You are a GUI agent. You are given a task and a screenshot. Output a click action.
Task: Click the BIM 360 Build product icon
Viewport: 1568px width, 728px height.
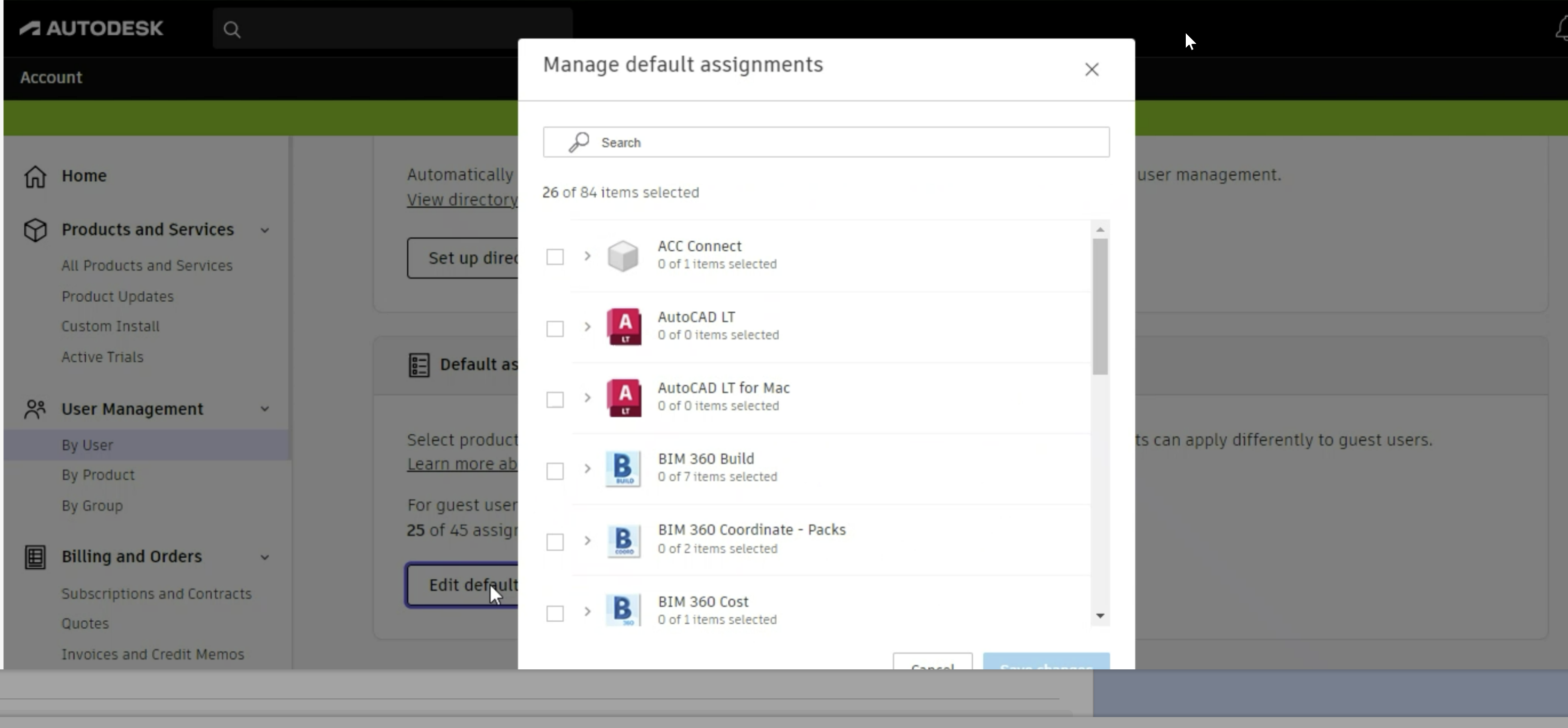tap(623, 469)
